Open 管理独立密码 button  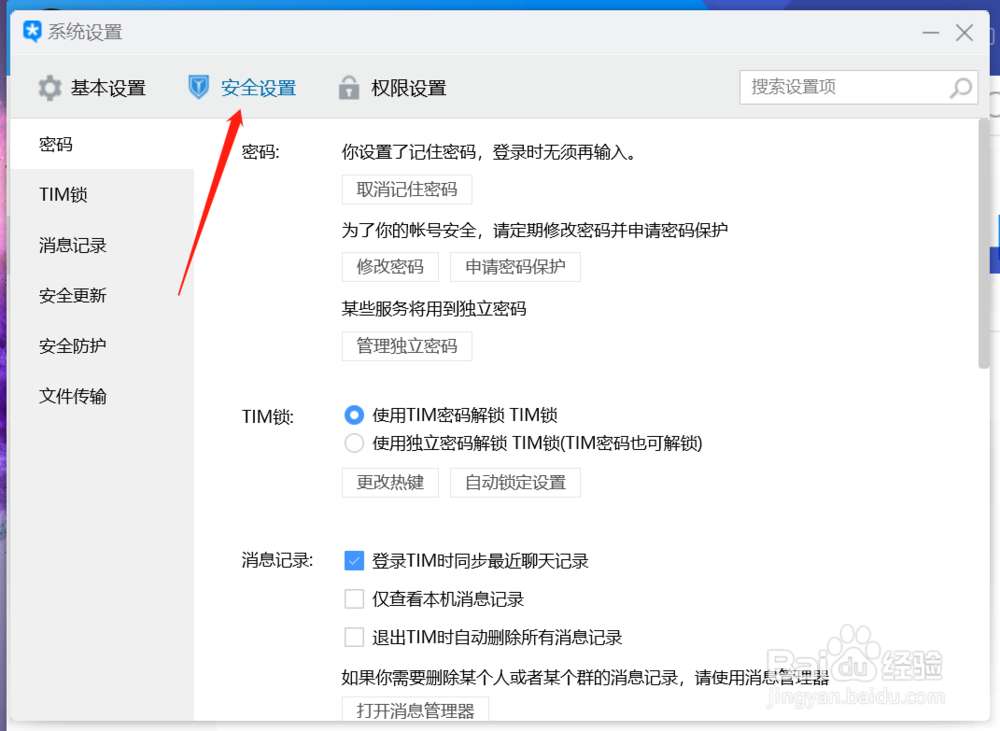407,346
